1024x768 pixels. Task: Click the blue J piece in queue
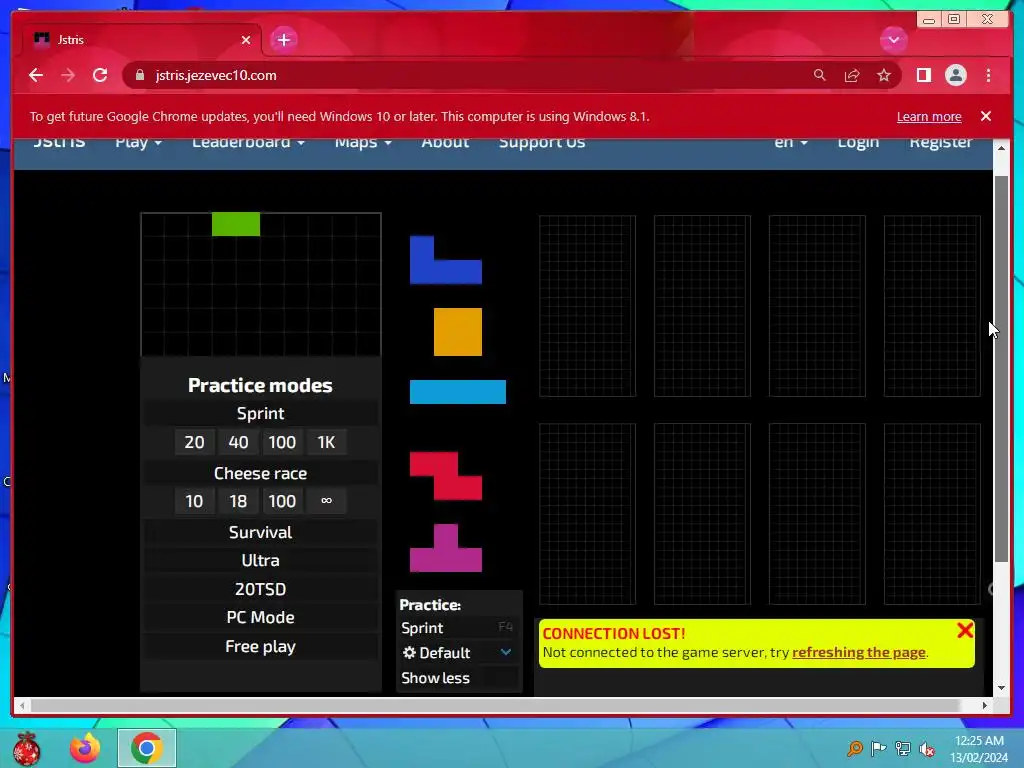pos(445,260)
